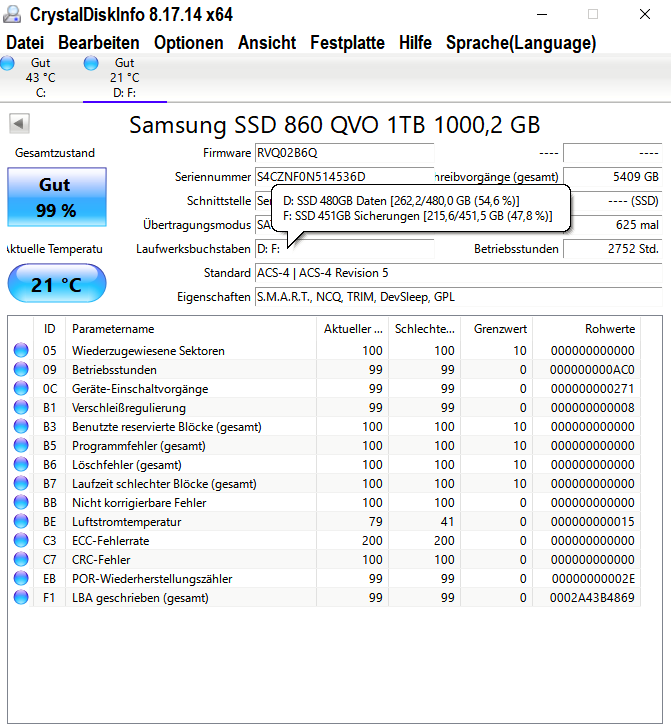
Task: Click the 21 °C temperature button
Action: tap(57, 283)
